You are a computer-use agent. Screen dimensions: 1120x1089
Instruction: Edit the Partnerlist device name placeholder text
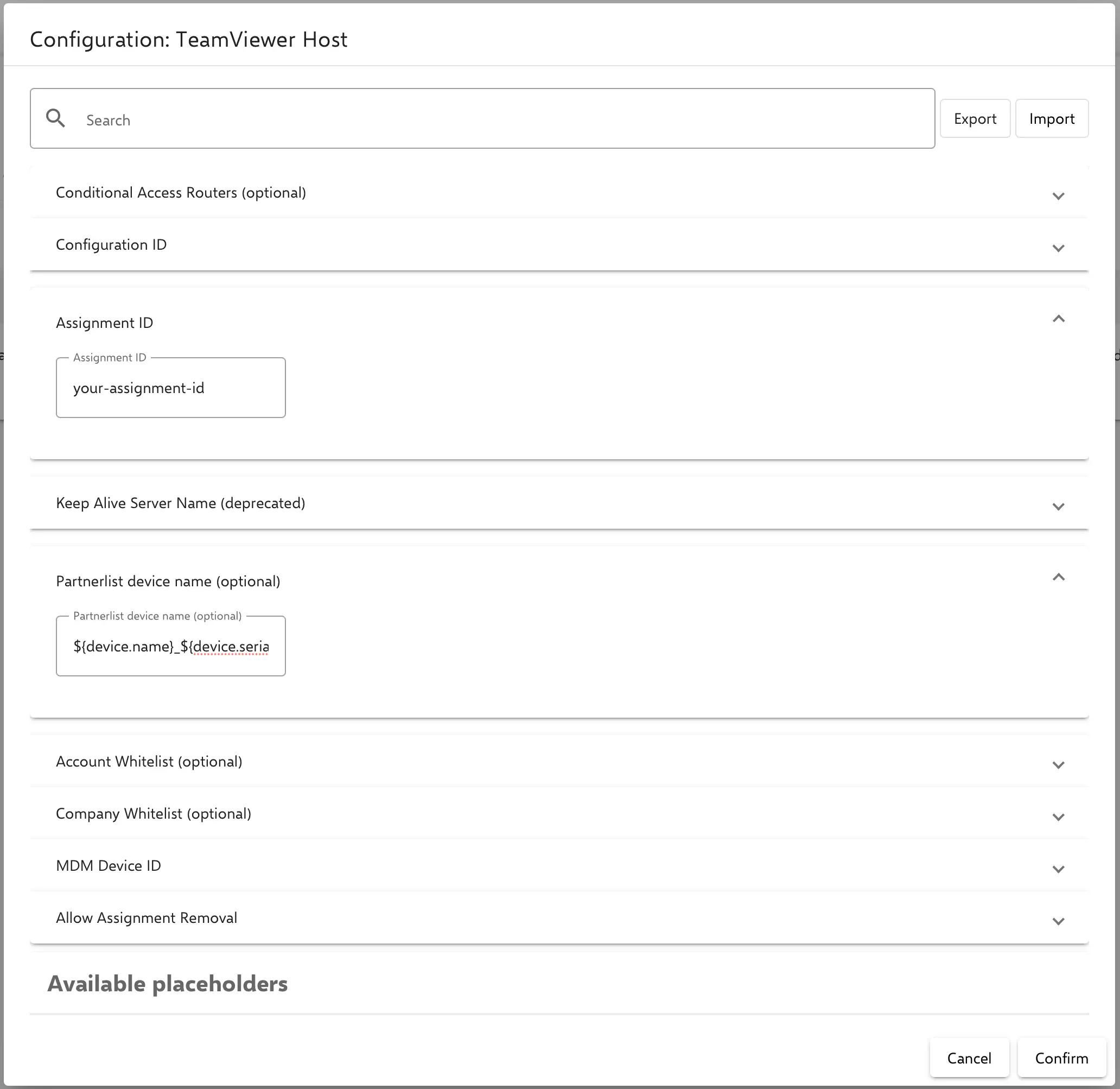coord(170,647)
